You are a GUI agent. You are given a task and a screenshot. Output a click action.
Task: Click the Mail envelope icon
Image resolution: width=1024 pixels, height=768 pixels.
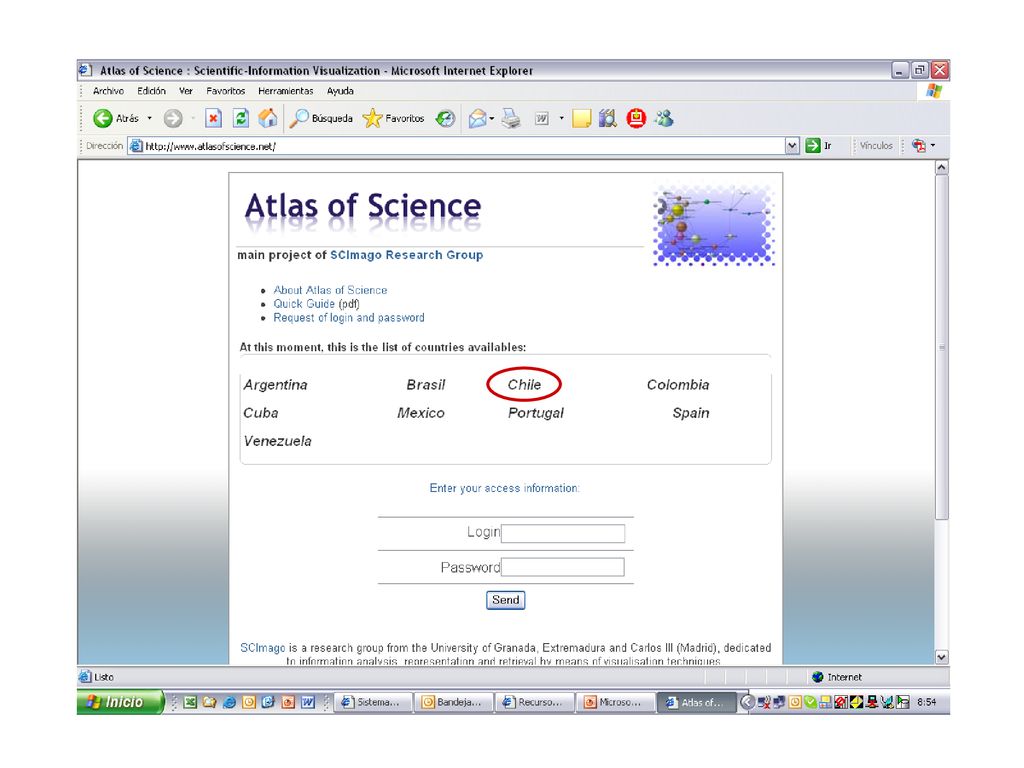[477, 118]
